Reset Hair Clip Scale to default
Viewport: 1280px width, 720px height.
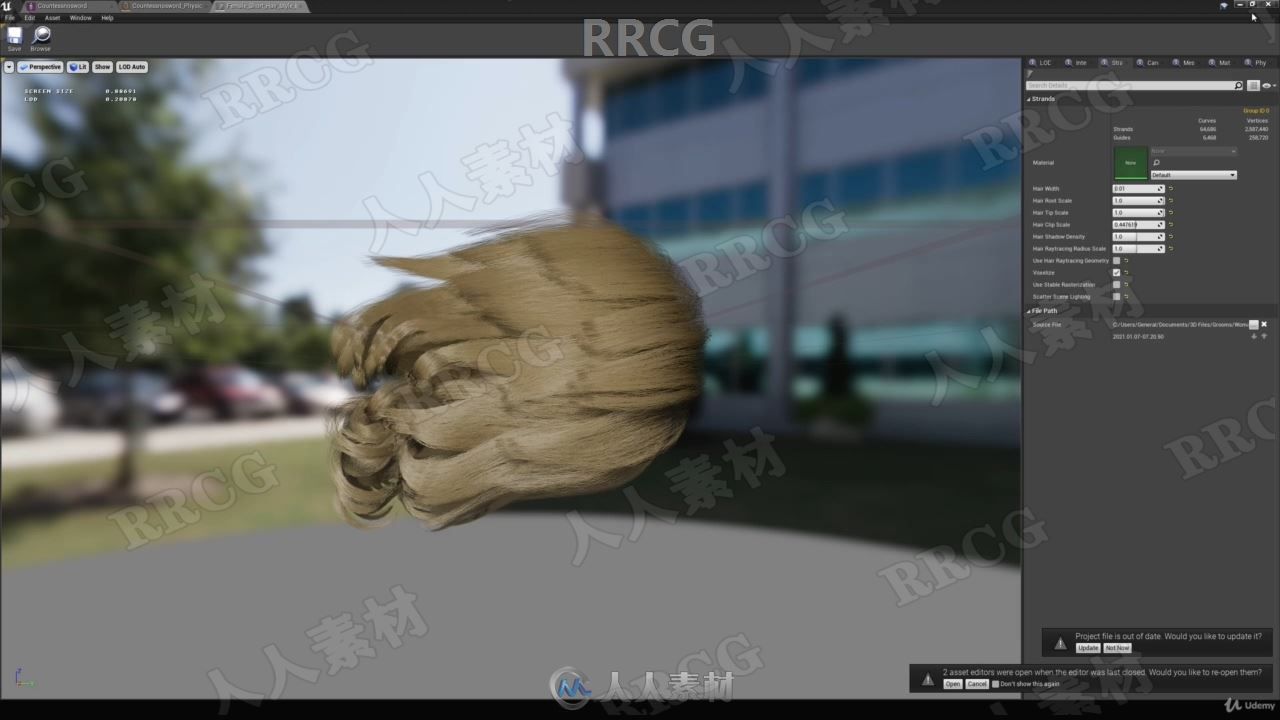coord(1171,225)
